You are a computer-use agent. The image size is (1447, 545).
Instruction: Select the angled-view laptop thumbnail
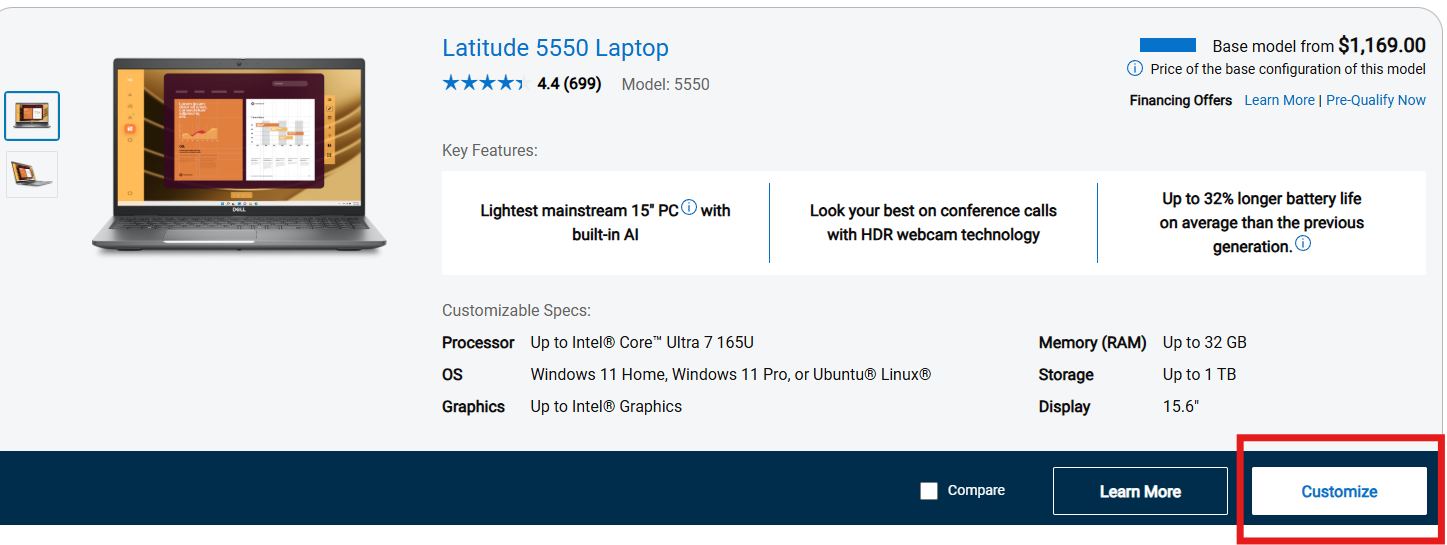pyautogui.click(x=32, y=174)
